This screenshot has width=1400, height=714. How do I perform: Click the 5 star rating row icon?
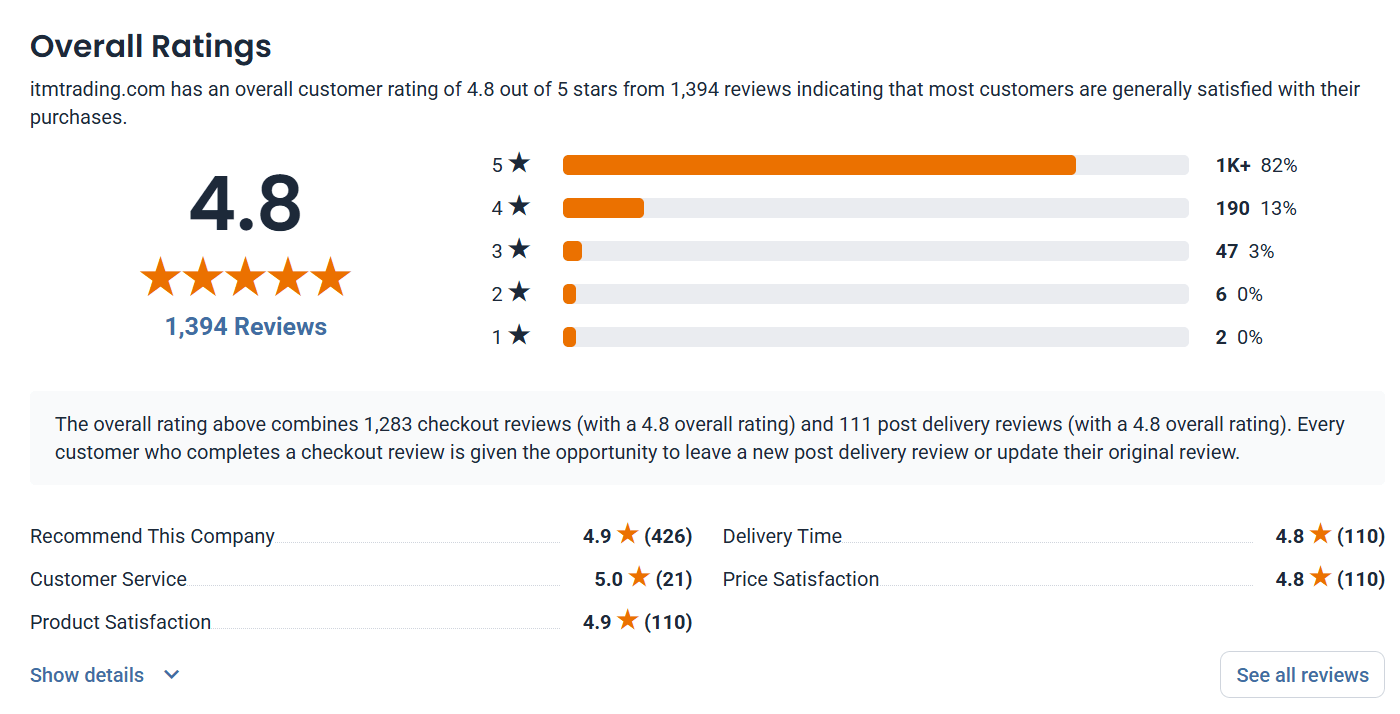tap(518, 163)
